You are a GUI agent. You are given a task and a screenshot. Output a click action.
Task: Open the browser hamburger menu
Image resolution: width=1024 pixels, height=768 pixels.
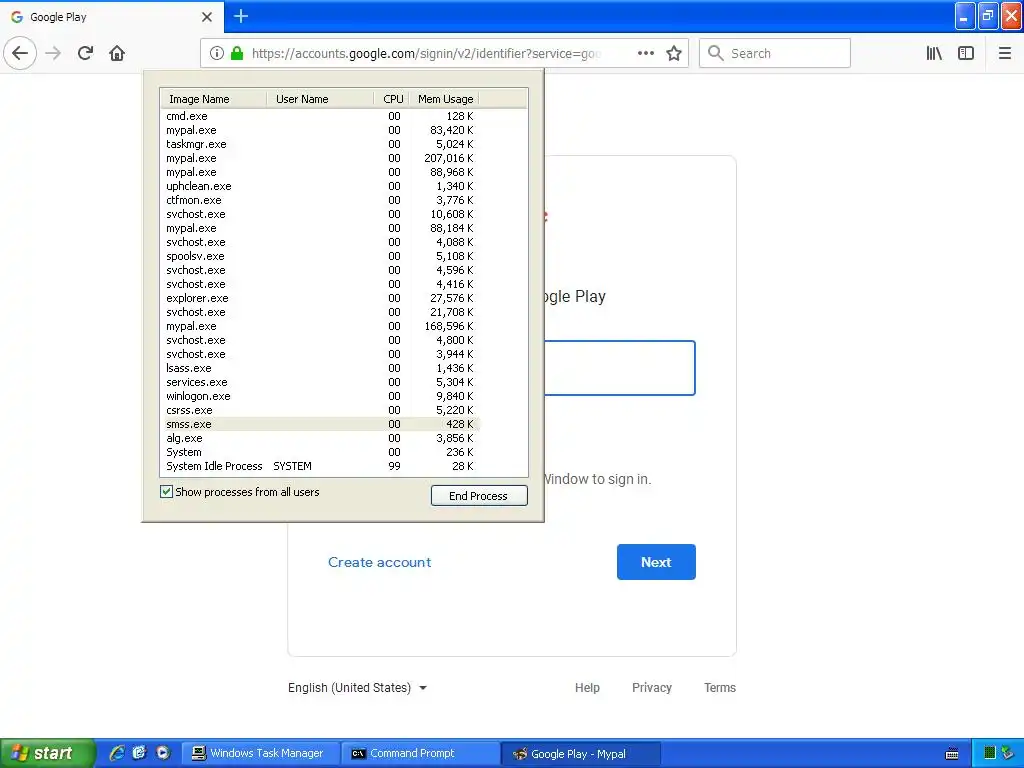tap(1004, 54)
